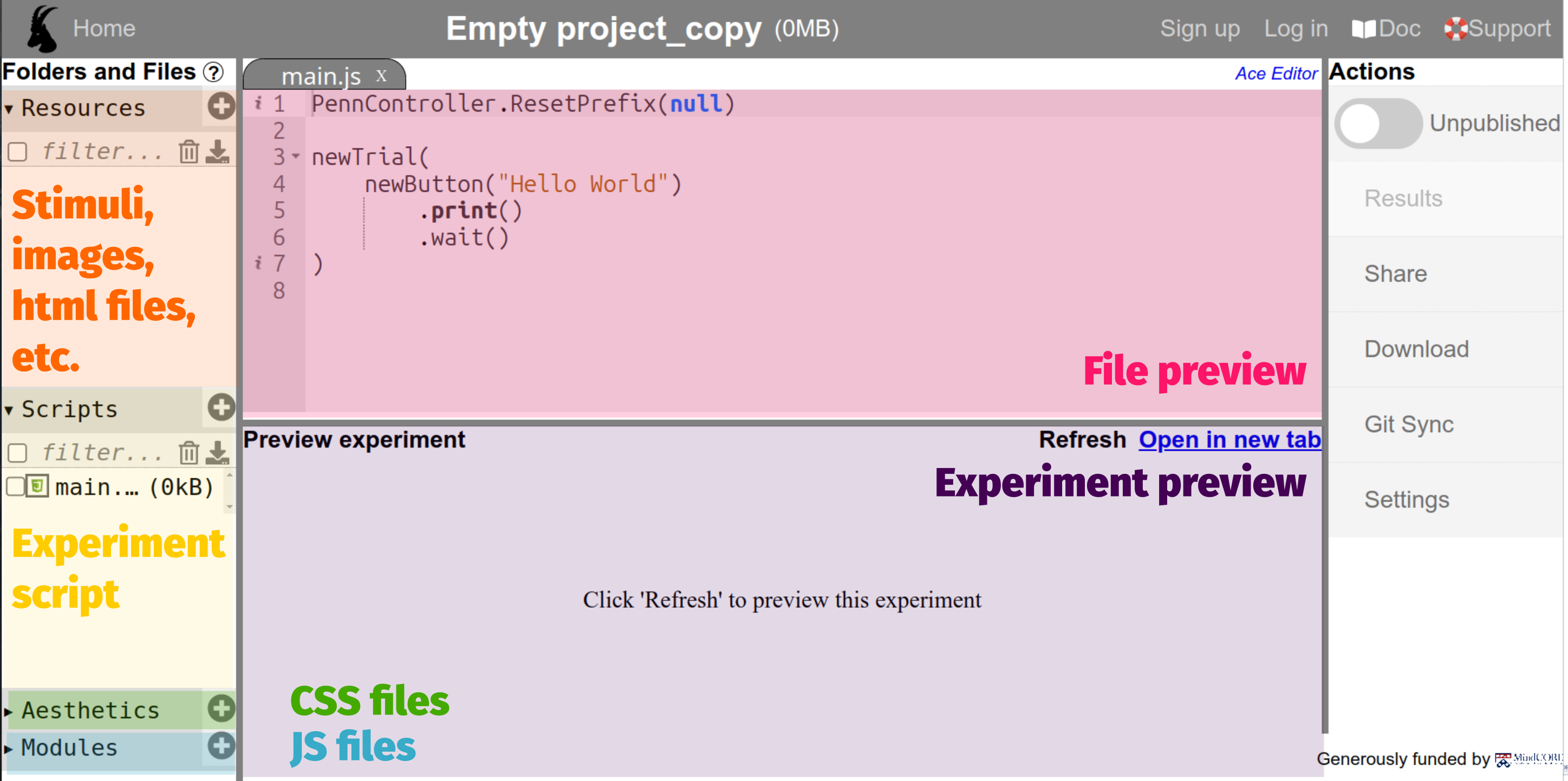The image size is (1568, 781).
Task: Delete selected Resources via trash icon
Action: point(188,152)
